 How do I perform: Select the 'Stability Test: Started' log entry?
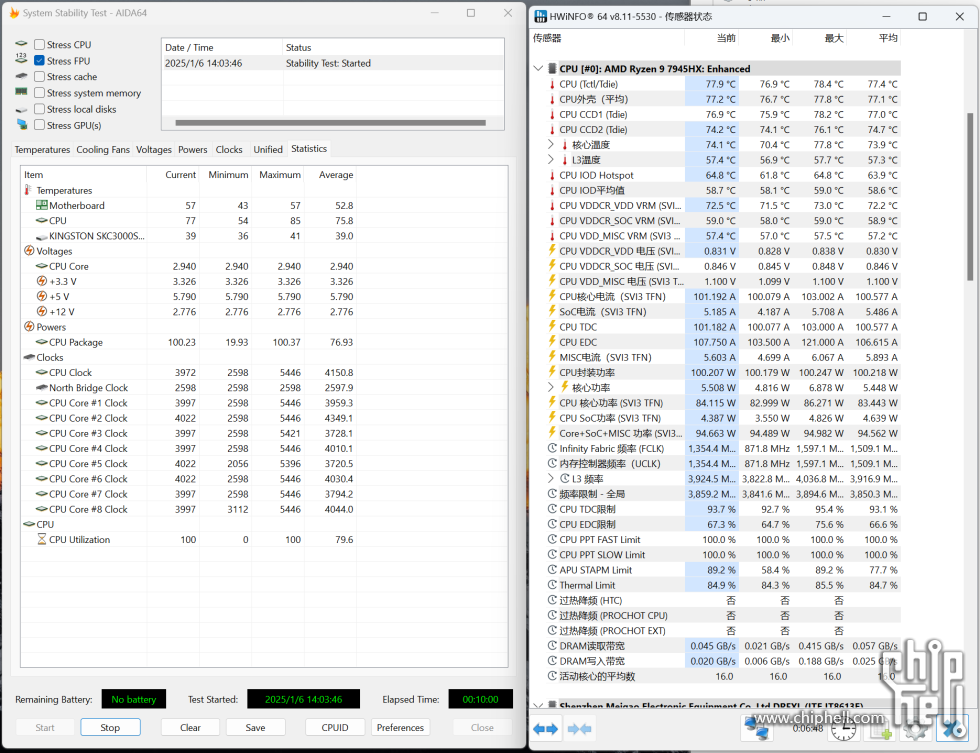tap(332, 63)
